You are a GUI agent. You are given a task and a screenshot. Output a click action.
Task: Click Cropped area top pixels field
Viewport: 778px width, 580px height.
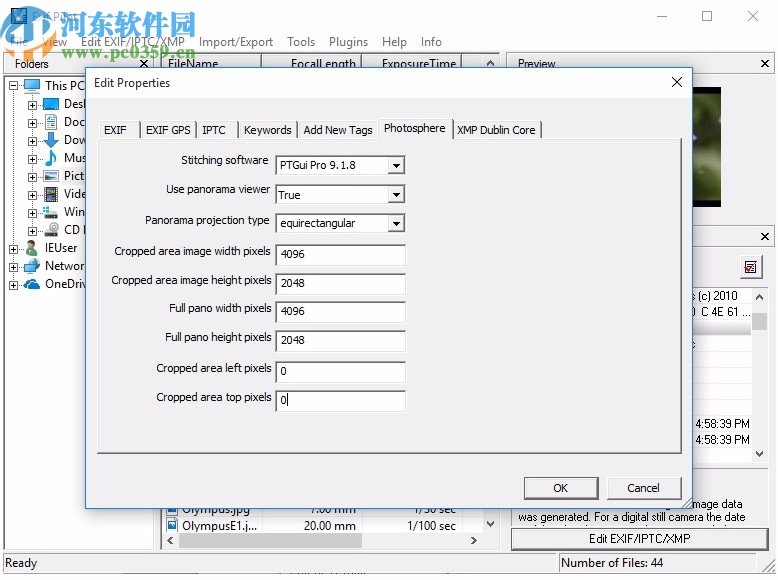[340, 400]
